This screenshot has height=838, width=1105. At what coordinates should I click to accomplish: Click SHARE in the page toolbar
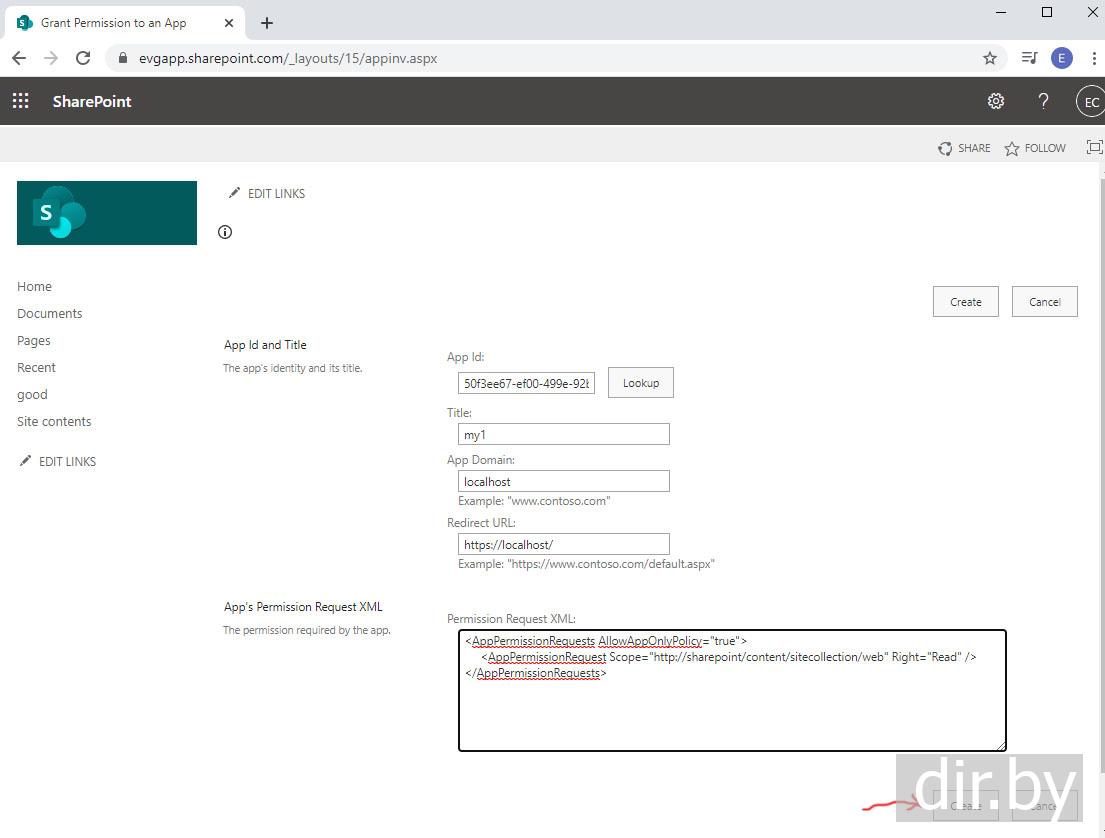(x=964, y=148)
